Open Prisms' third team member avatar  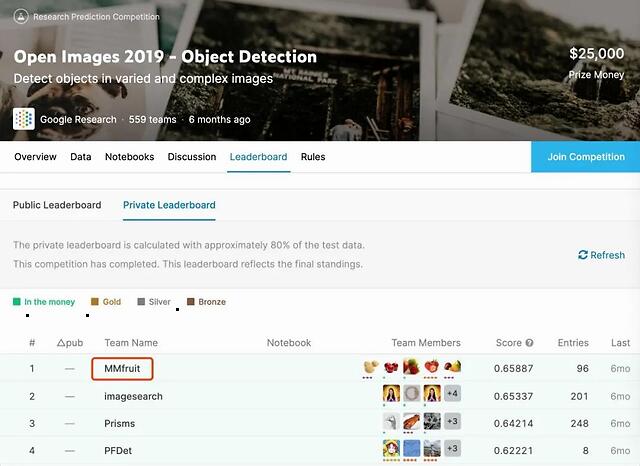point(432,421)
